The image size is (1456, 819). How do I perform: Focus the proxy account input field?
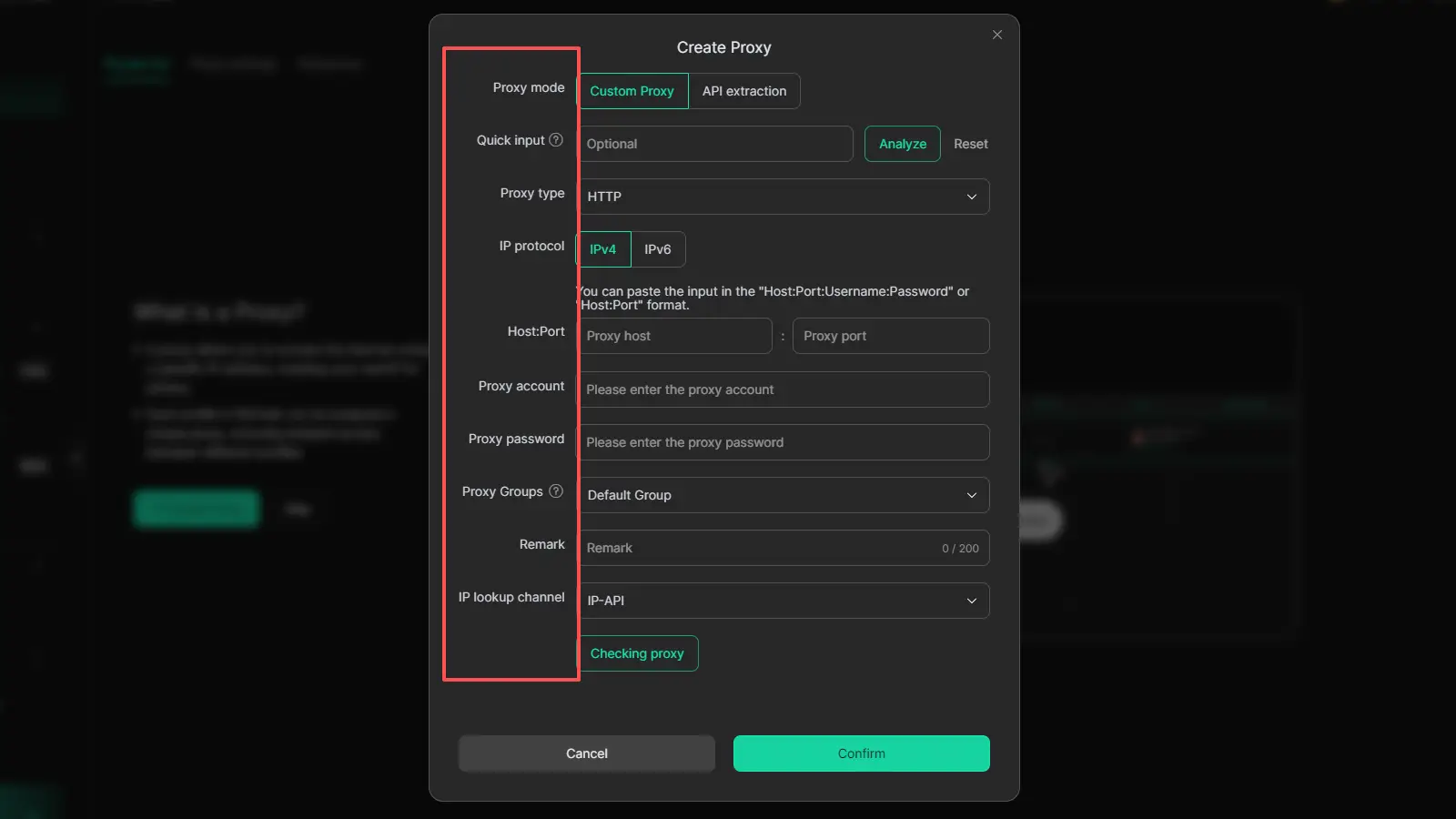(x=783, y=389)
